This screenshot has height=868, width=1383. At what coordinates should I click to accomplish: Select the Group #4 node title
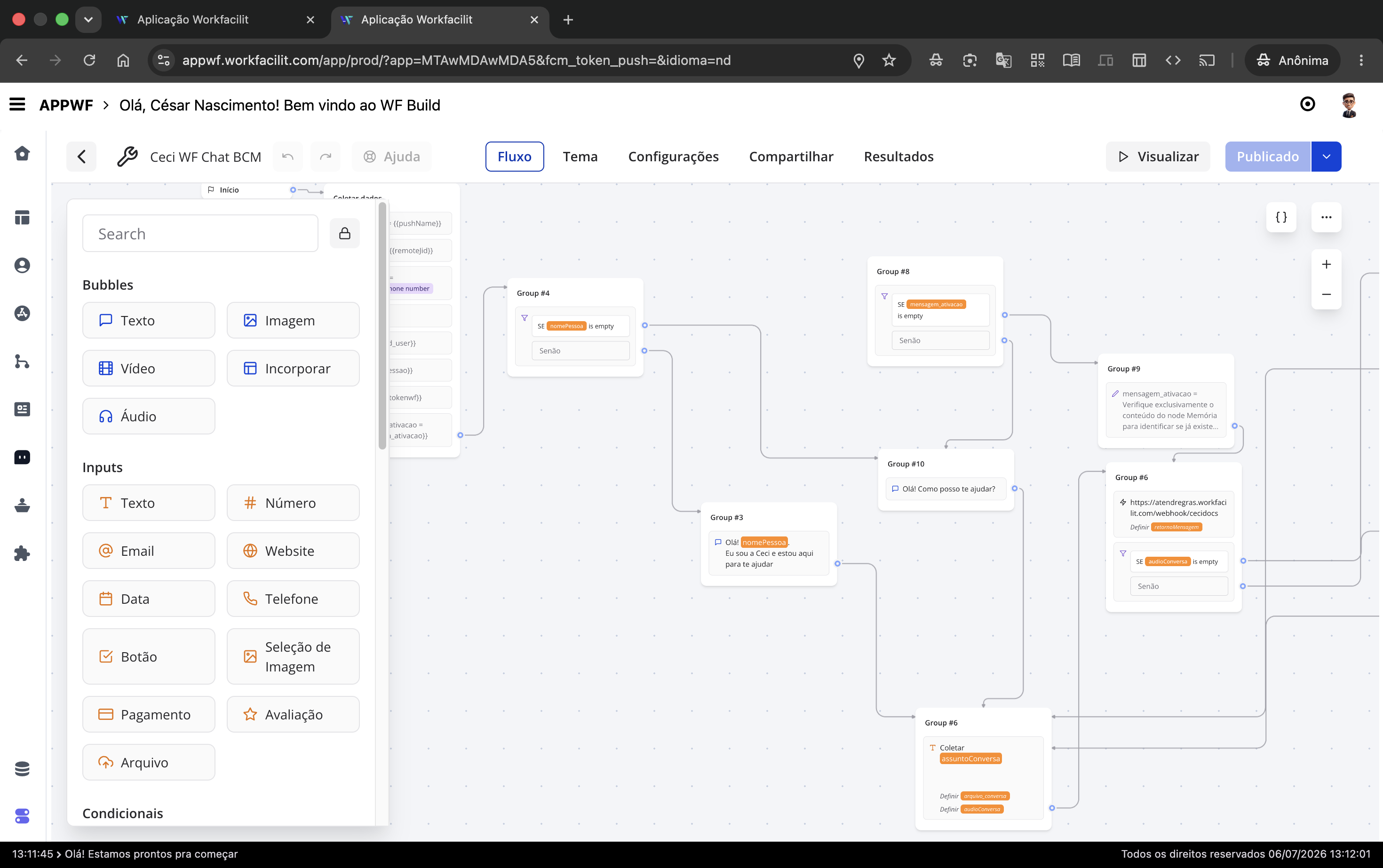coord(533,293)
